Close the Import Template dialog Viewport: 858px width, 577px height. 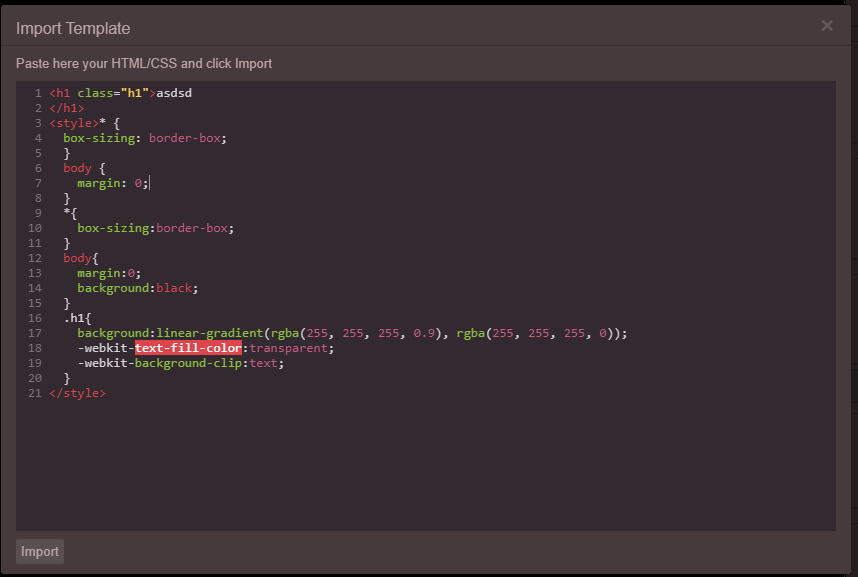[827, 26]
